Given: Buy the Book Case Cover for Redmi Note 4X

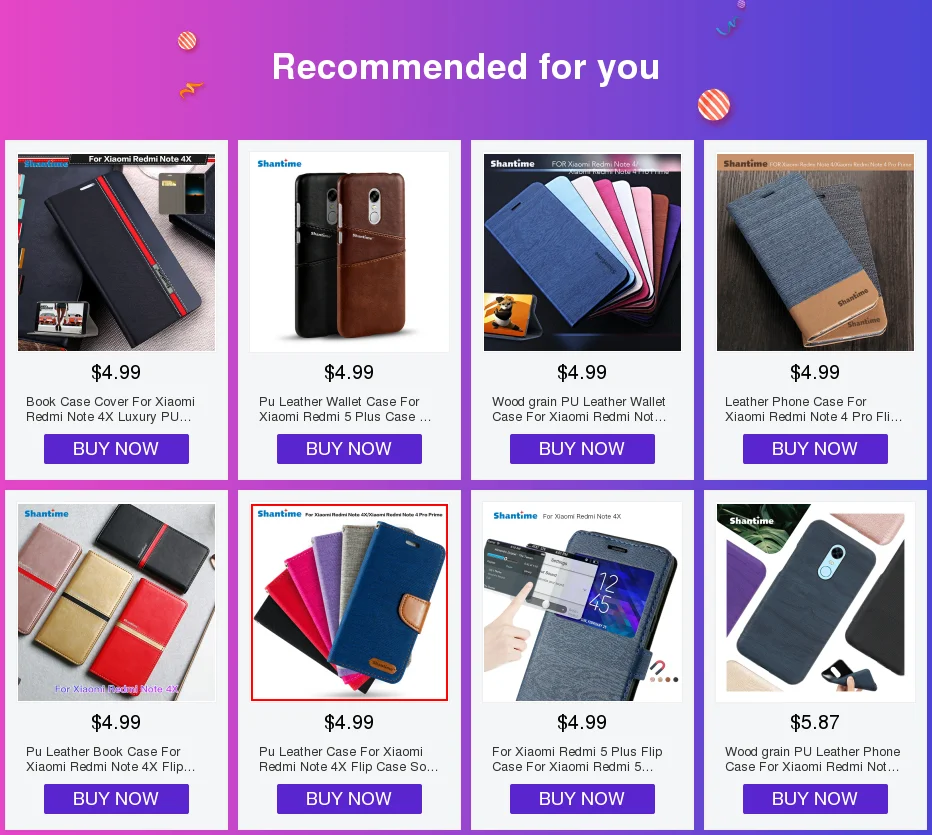Looking at the screenshot, I should point(116,449).
